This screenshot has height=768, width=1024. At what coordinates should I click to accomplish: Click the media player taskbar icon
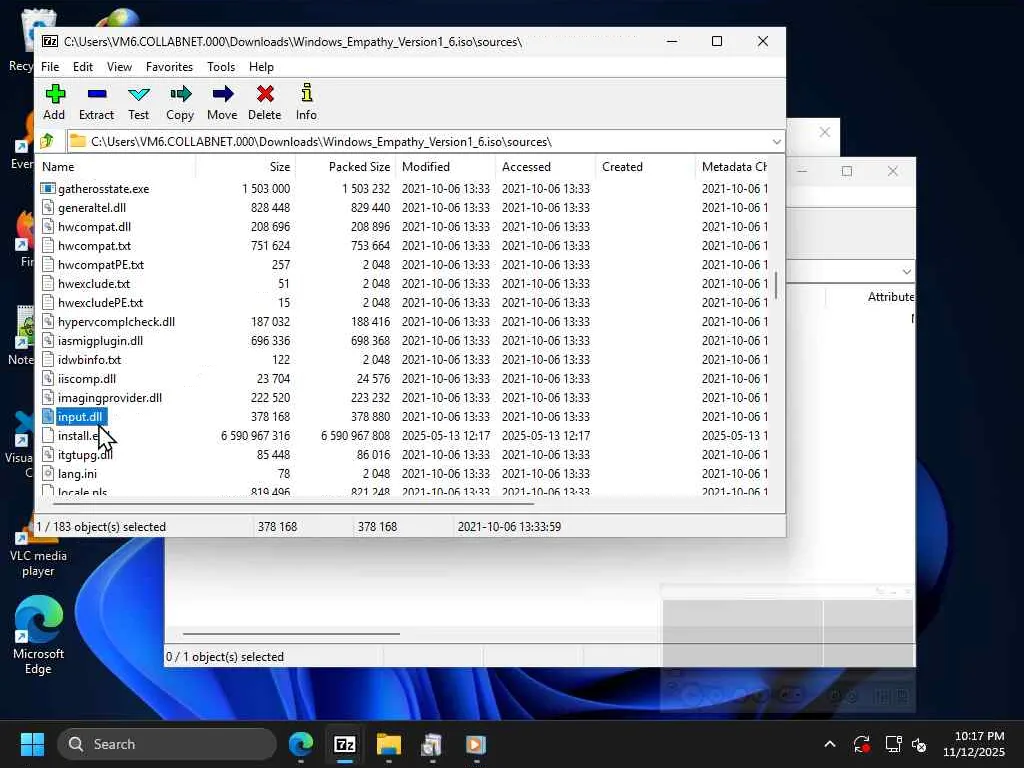click(x=476, y=744)
